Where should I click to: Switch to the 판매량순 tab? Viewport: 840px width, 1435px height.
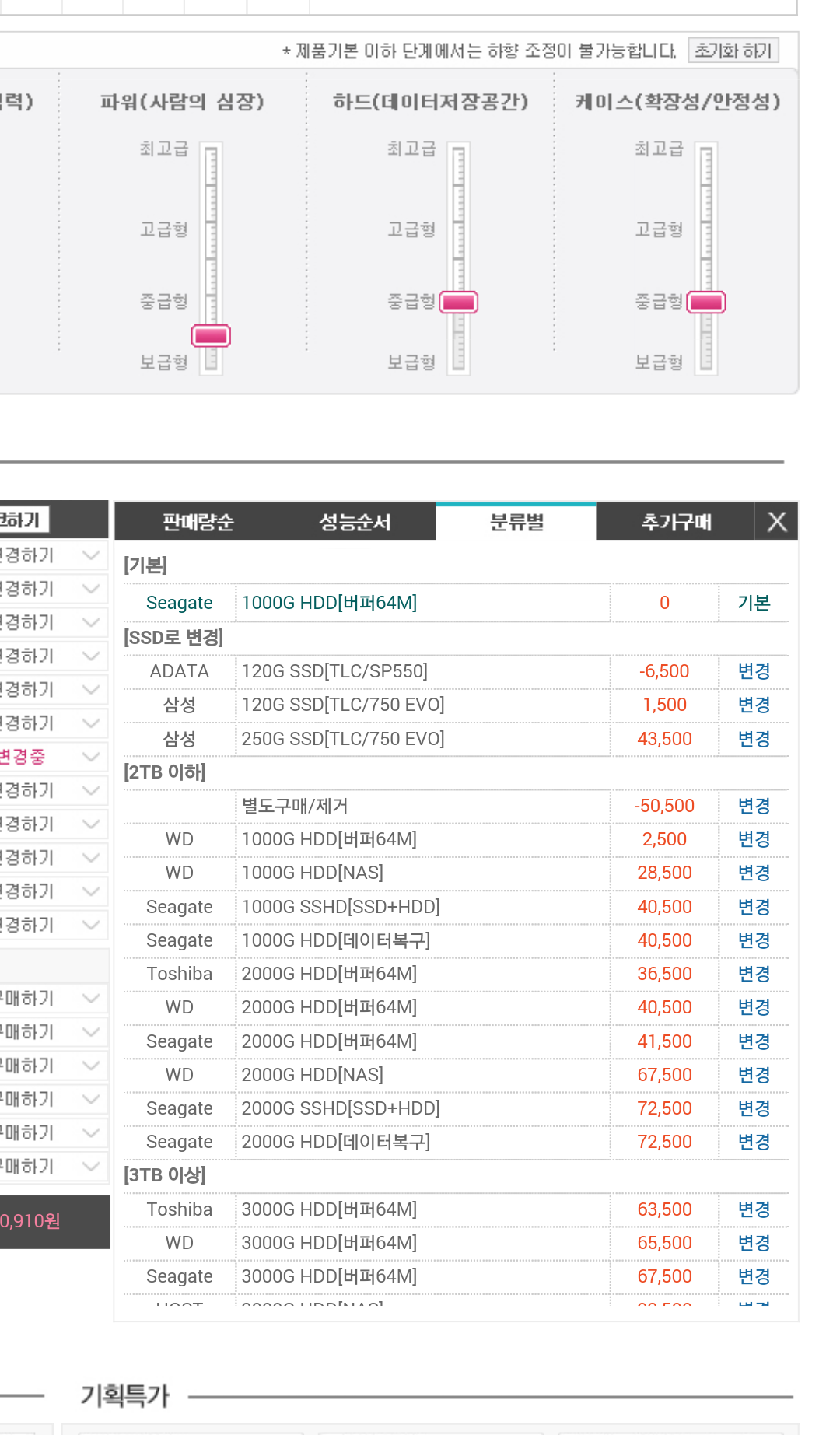[x=198, y=522]
